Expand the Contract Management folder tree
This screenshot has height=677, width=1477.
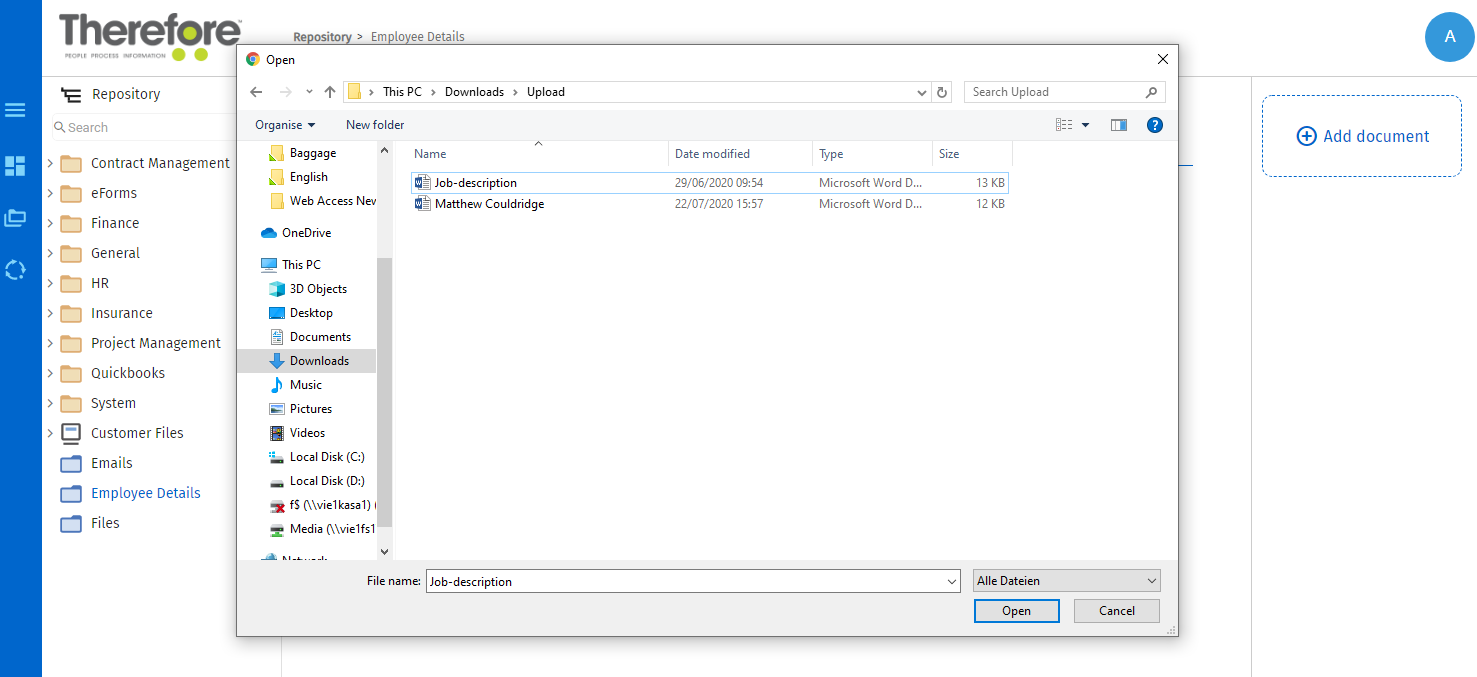coord(50,162)
